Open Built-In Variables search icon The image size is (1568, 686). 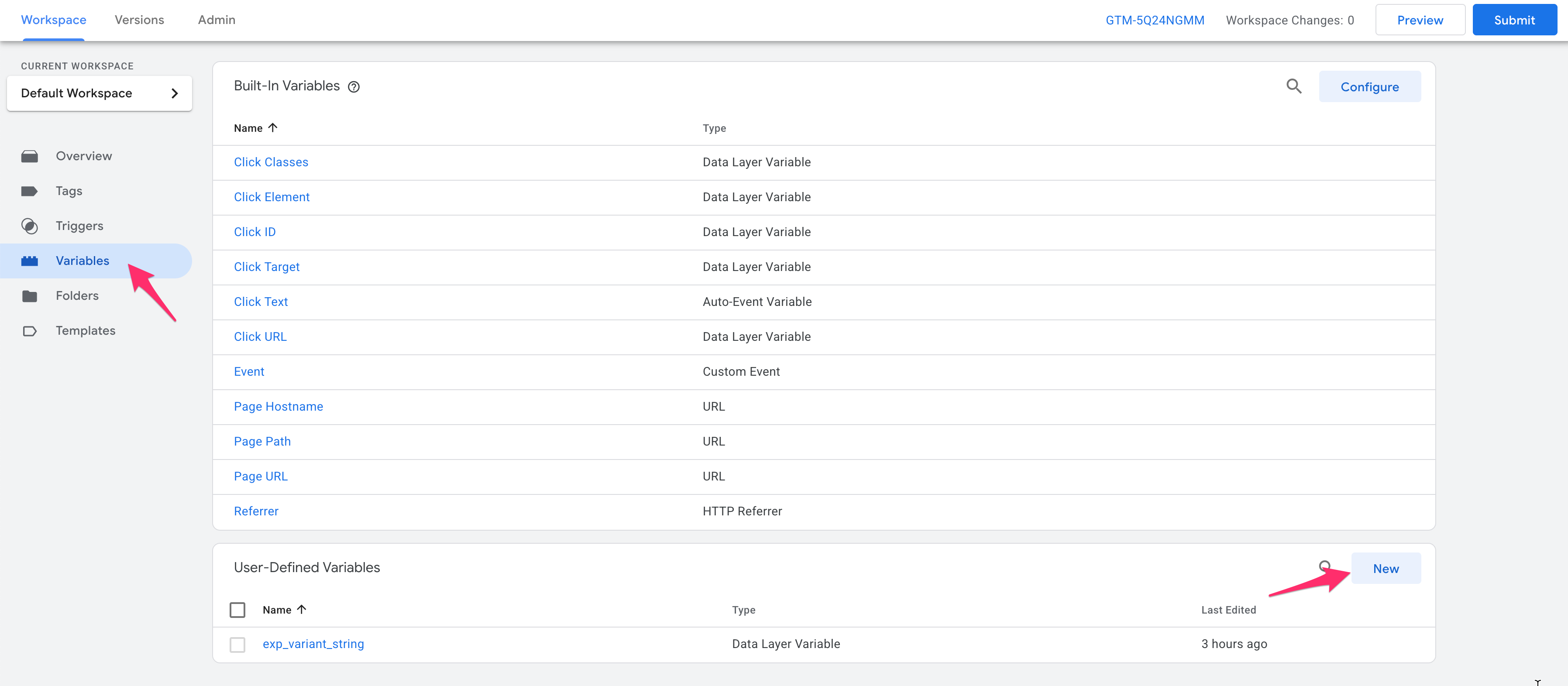1294,86
